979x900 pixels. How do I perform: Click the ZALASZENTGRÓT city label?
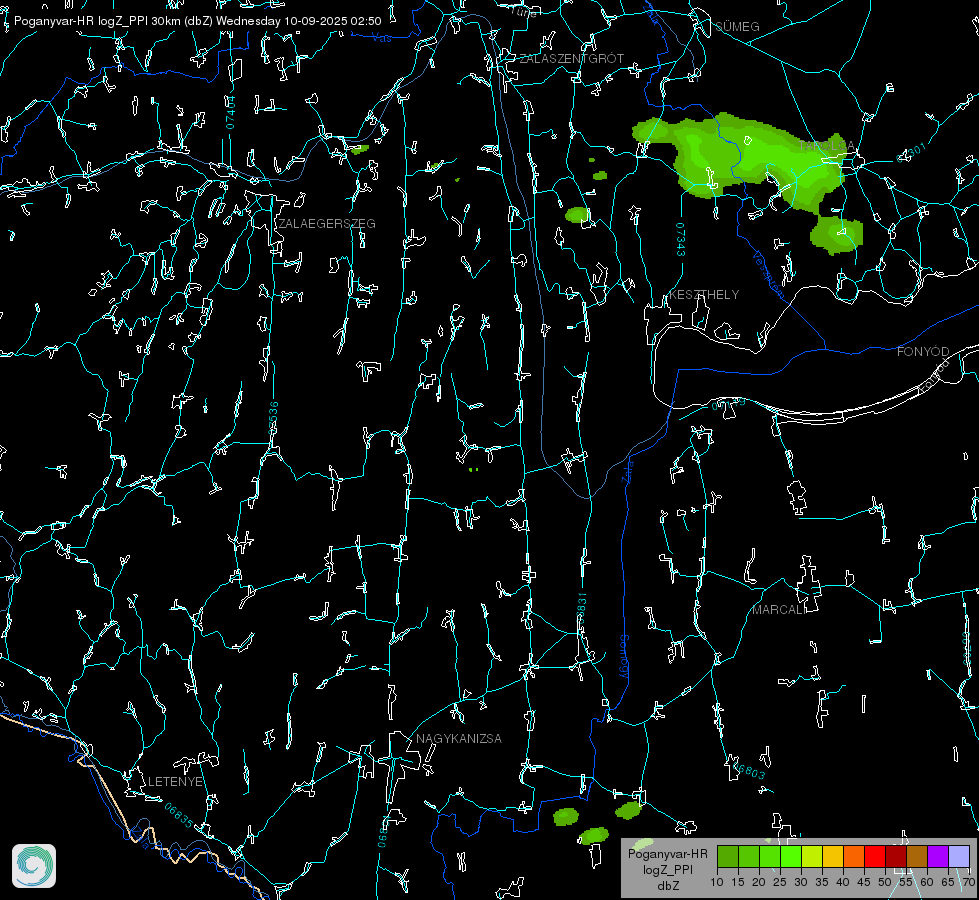coord(571,59)
